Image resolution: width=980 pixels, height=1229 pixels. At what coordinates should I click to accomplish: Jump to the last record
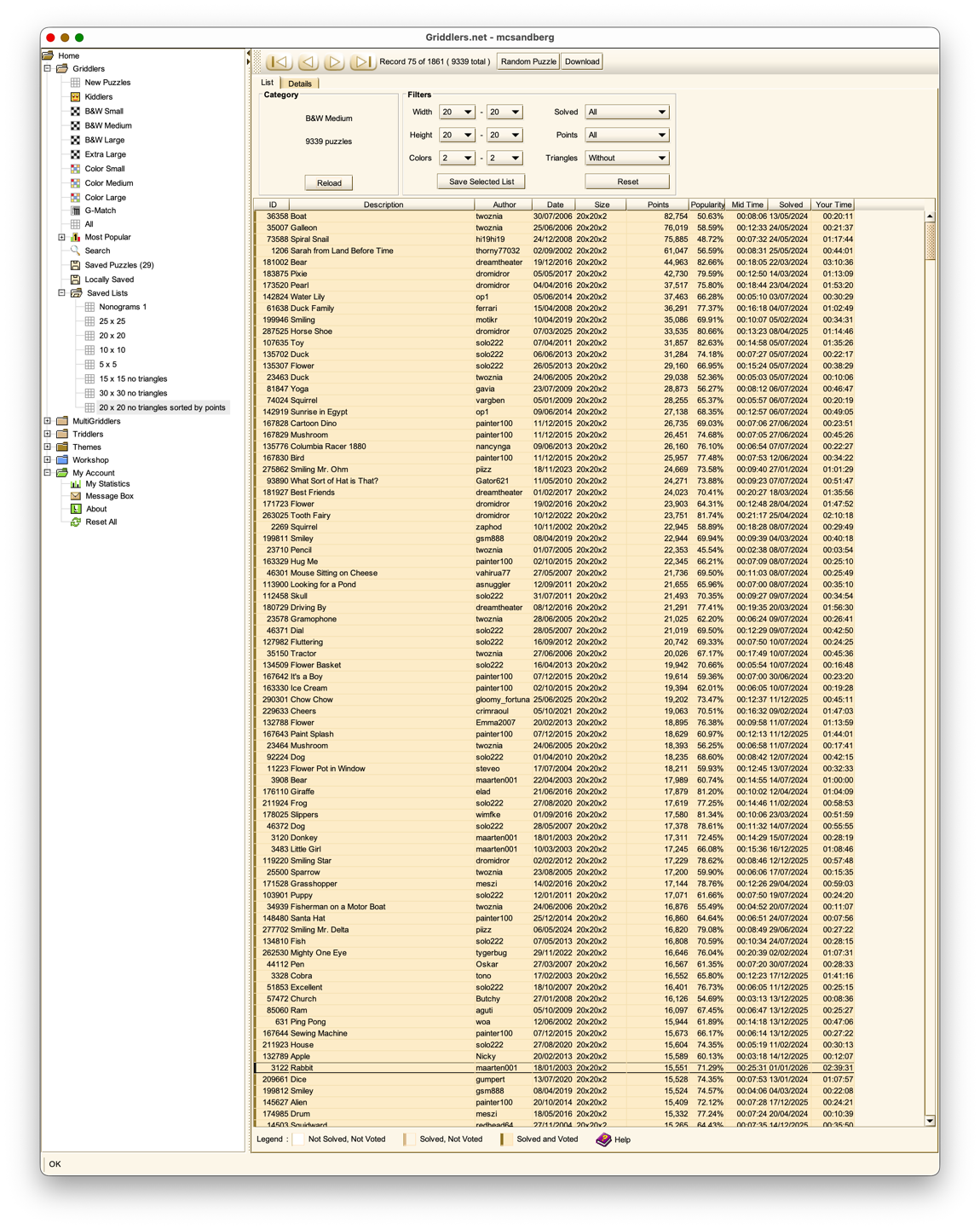click(x=362, y=61)
